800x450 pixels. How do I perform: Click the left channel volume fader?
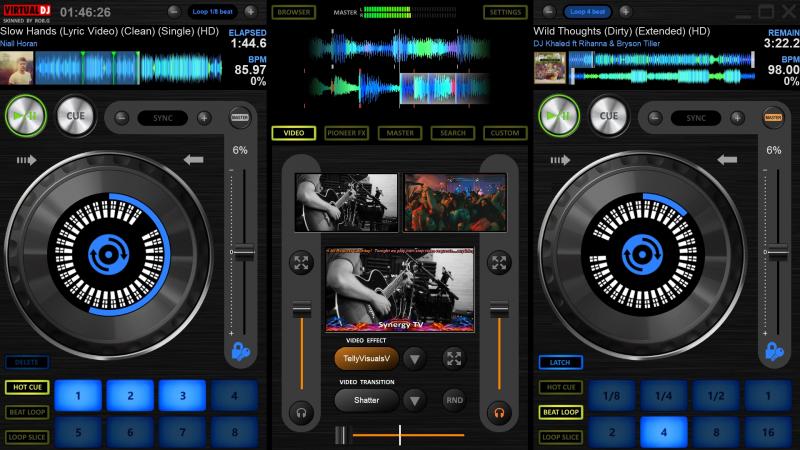[x=302, y=310]
